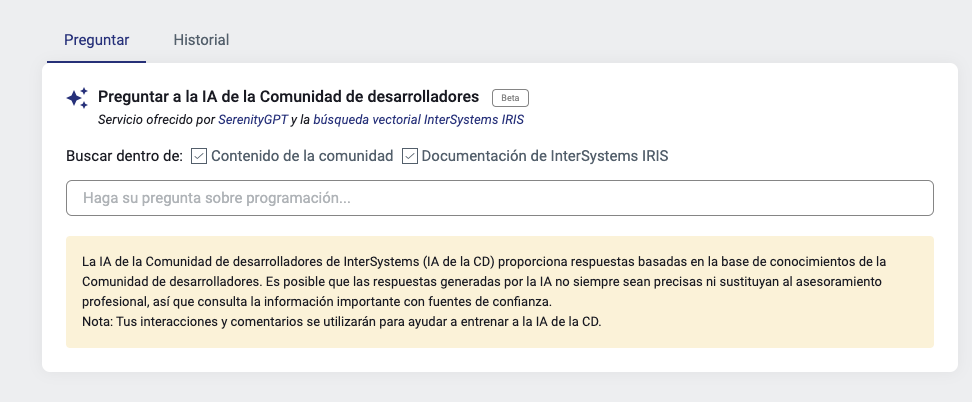Click the 'Preguntar a la IA' heading text
Screen dimensions: 972x402
288,97
